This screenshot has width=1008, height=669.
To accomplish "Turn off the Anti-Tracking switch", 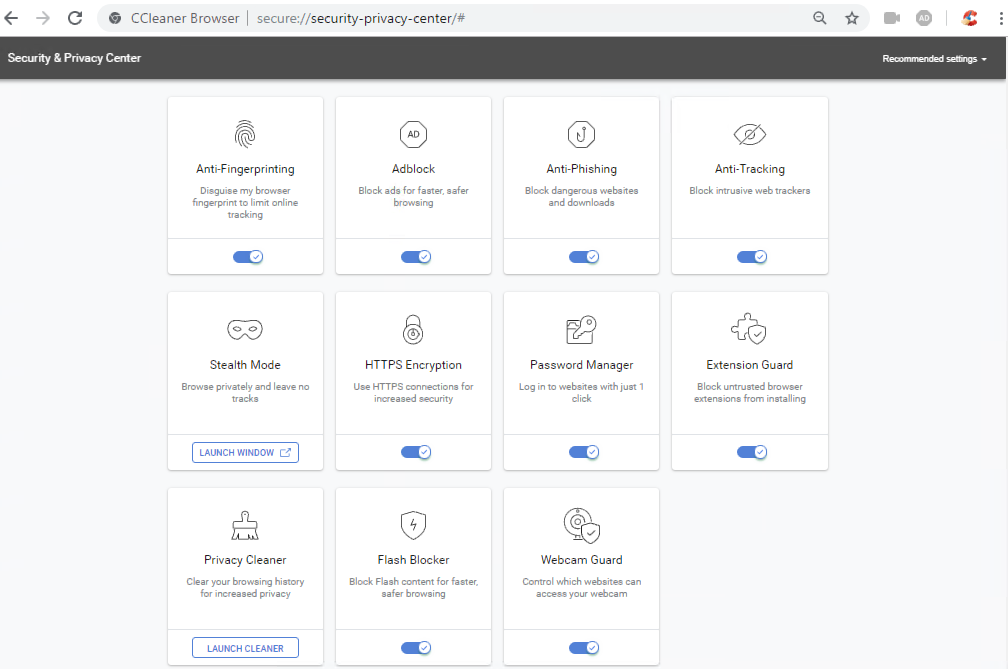I will tap(752, 257).
